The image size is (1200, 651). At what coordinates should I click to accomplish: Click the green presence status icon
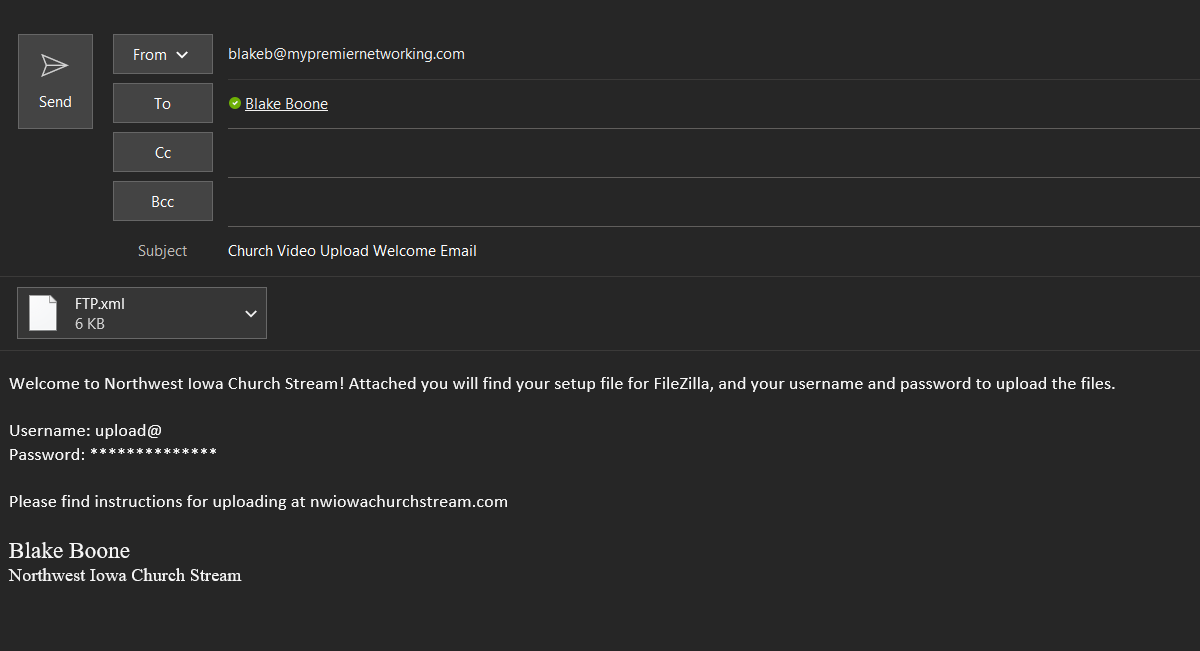235,103
